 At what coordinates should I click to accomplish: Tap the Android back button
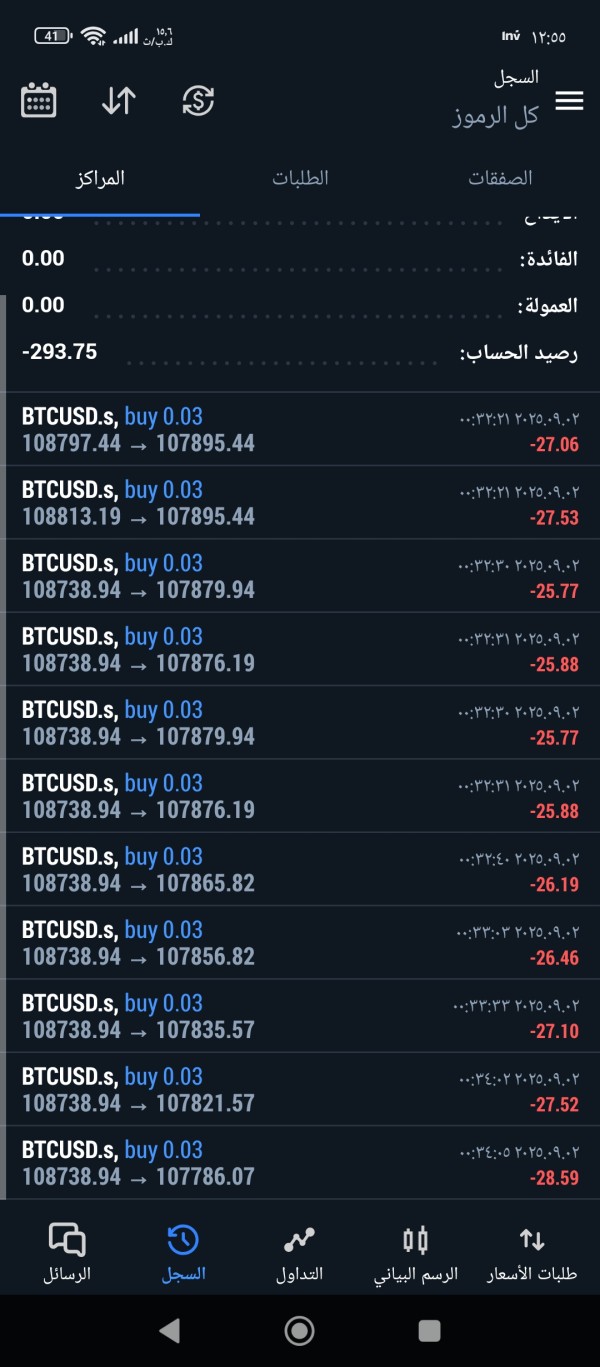(x=170, y=1330)
